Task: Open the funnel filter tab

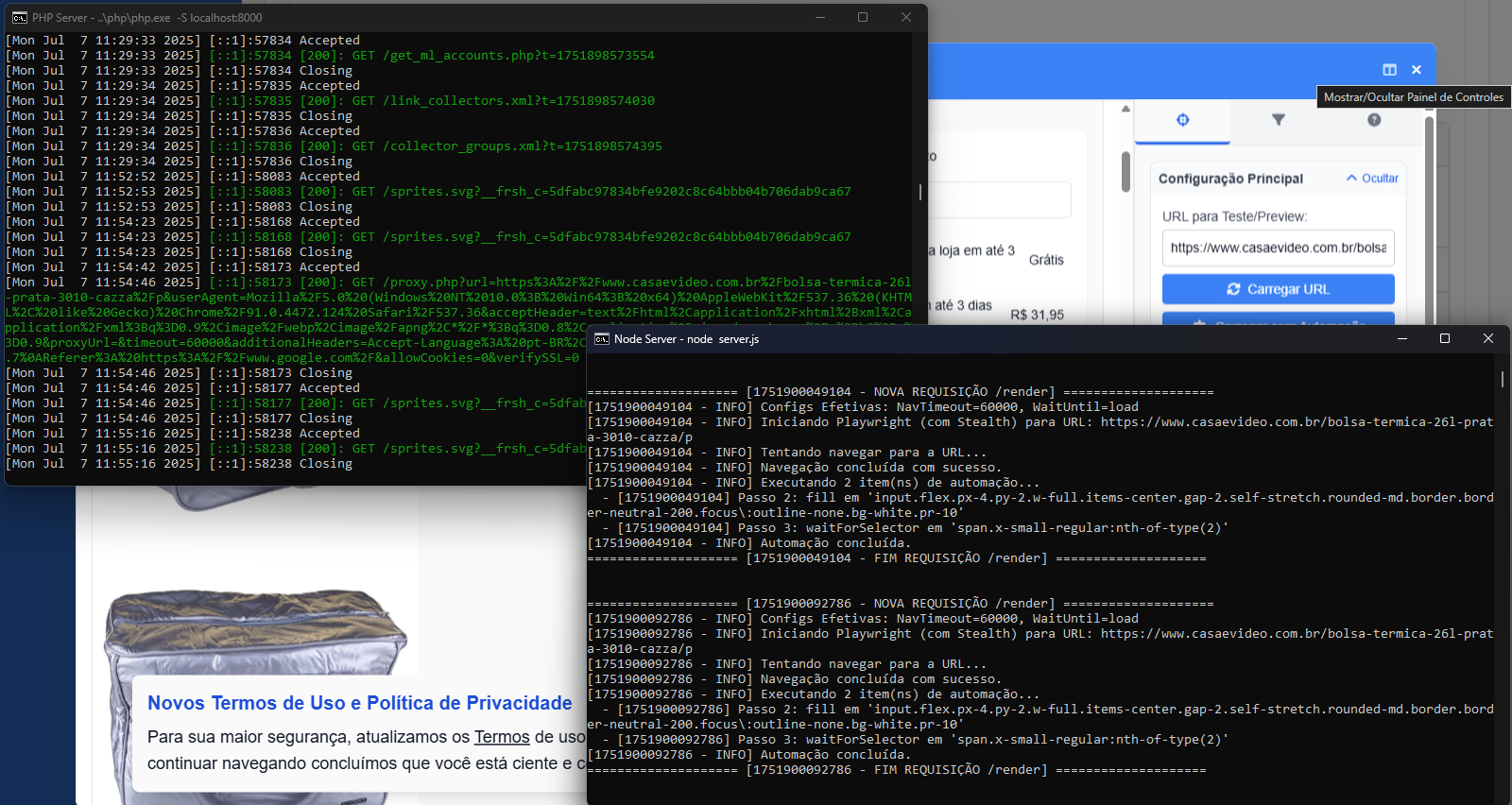Action: [x=1279, y=120]
